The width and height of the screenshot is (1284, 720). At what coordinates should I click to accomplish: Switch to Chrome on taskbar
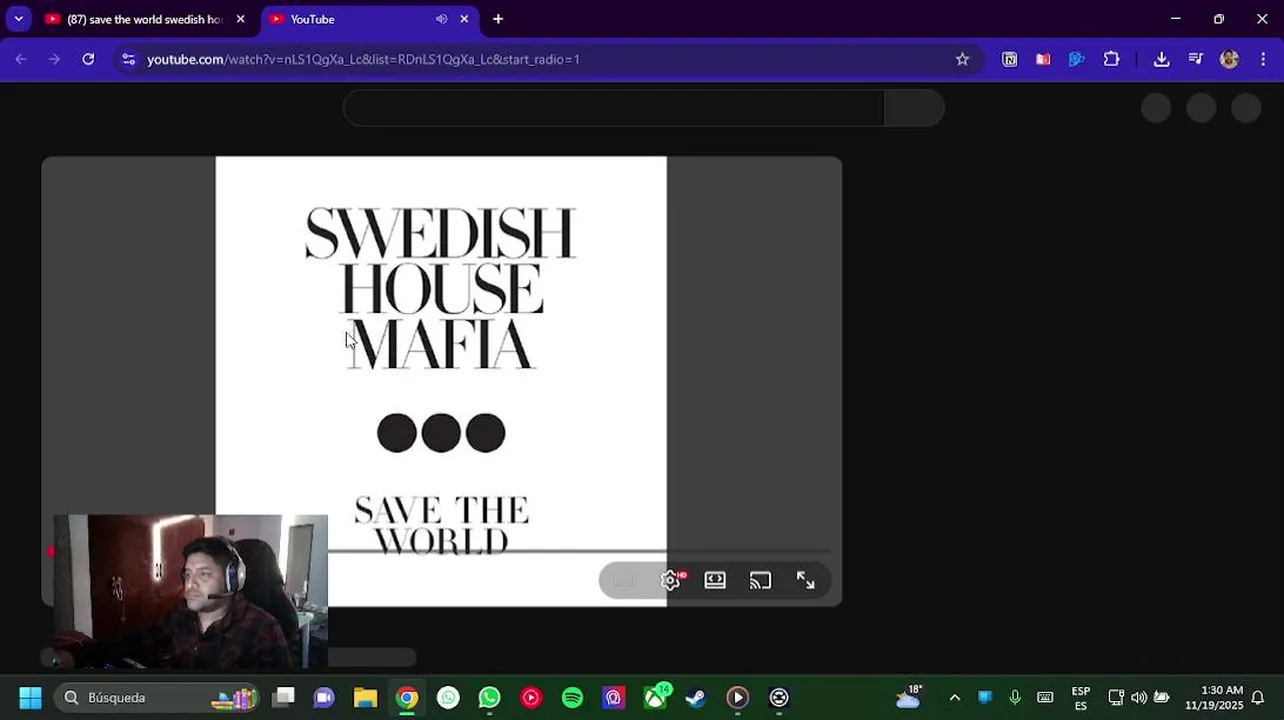click(x=407, y=697)
